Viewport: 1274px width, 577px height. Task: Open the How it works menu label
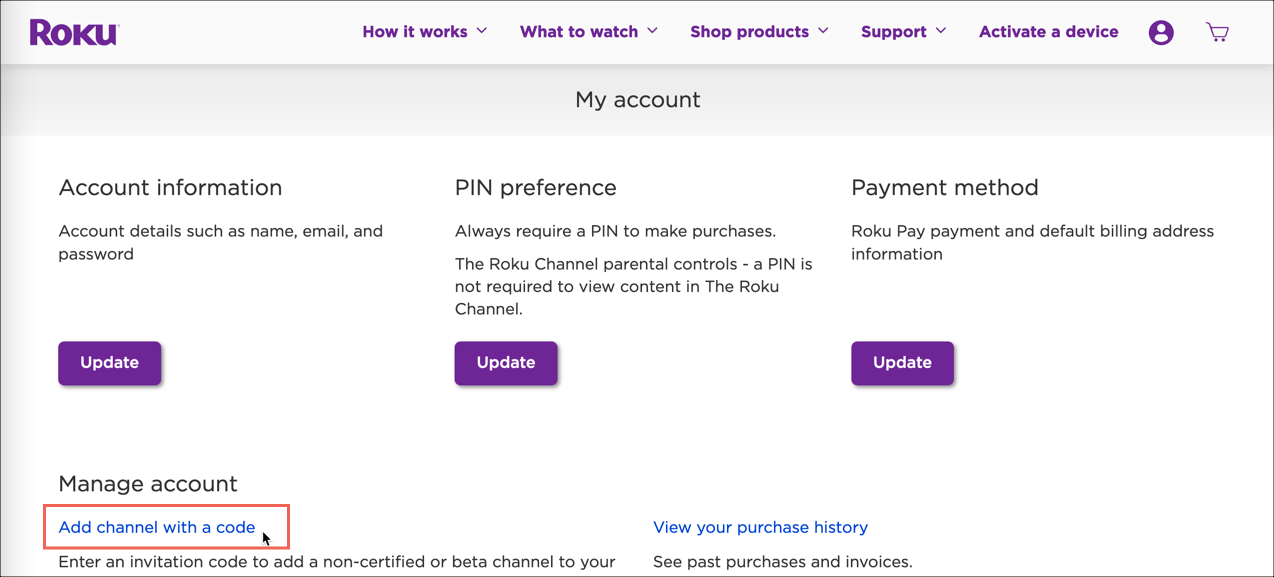414,32
